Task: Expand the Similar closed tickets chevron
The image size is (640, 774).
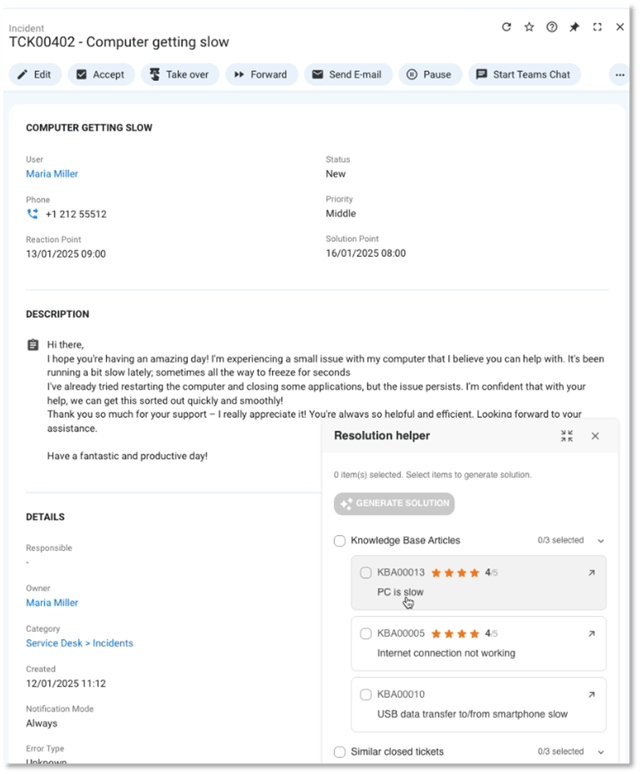Action: [601, 751]
